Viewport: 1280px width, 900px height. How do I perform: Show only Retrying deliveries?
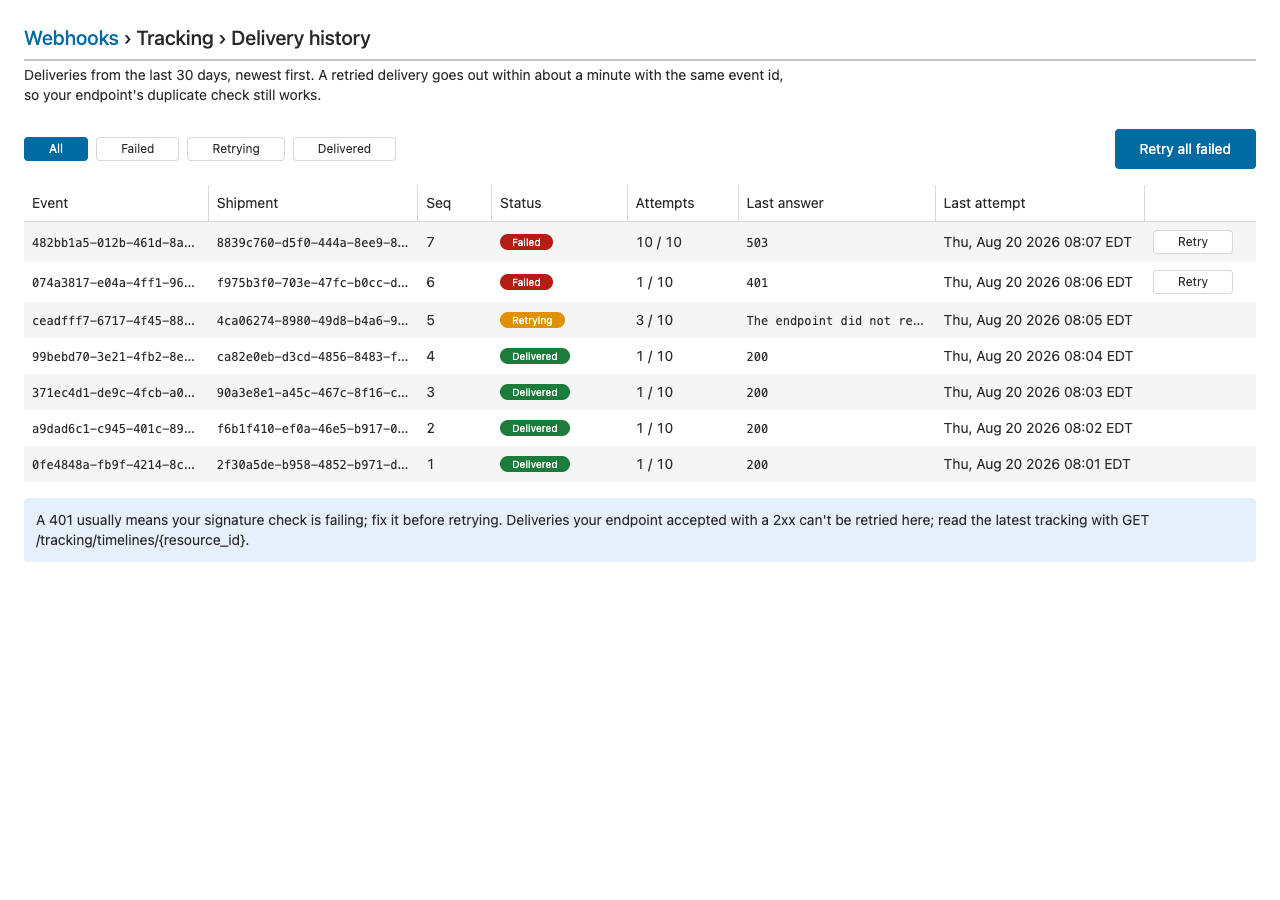[x=236, y=149]
